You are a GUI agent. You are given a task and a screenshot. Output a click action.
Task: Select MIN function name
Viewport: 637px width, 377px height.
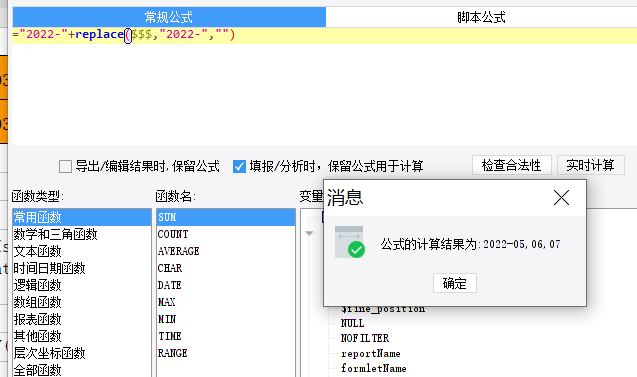coord(226,319)
